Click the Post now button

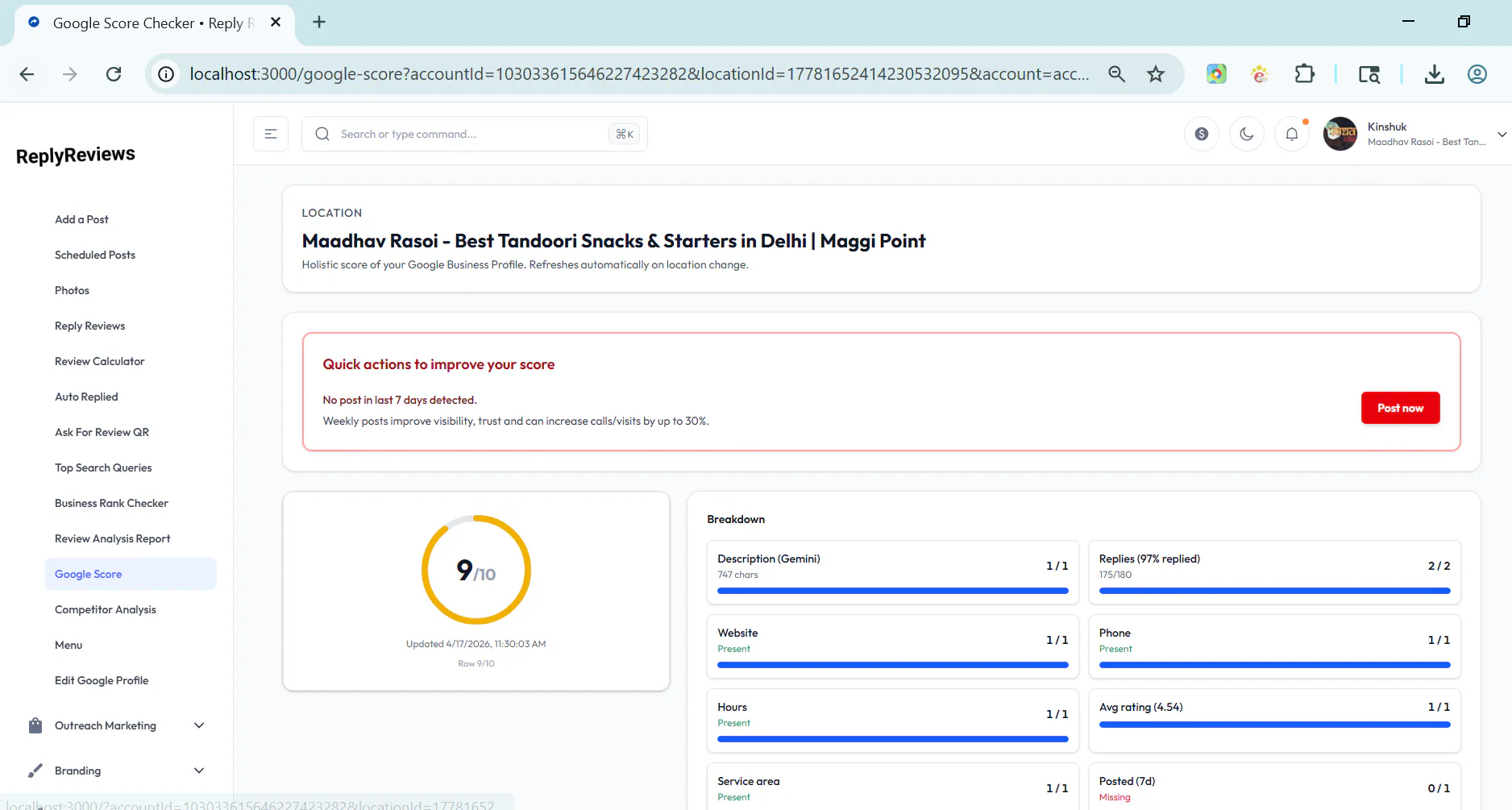1400,408
